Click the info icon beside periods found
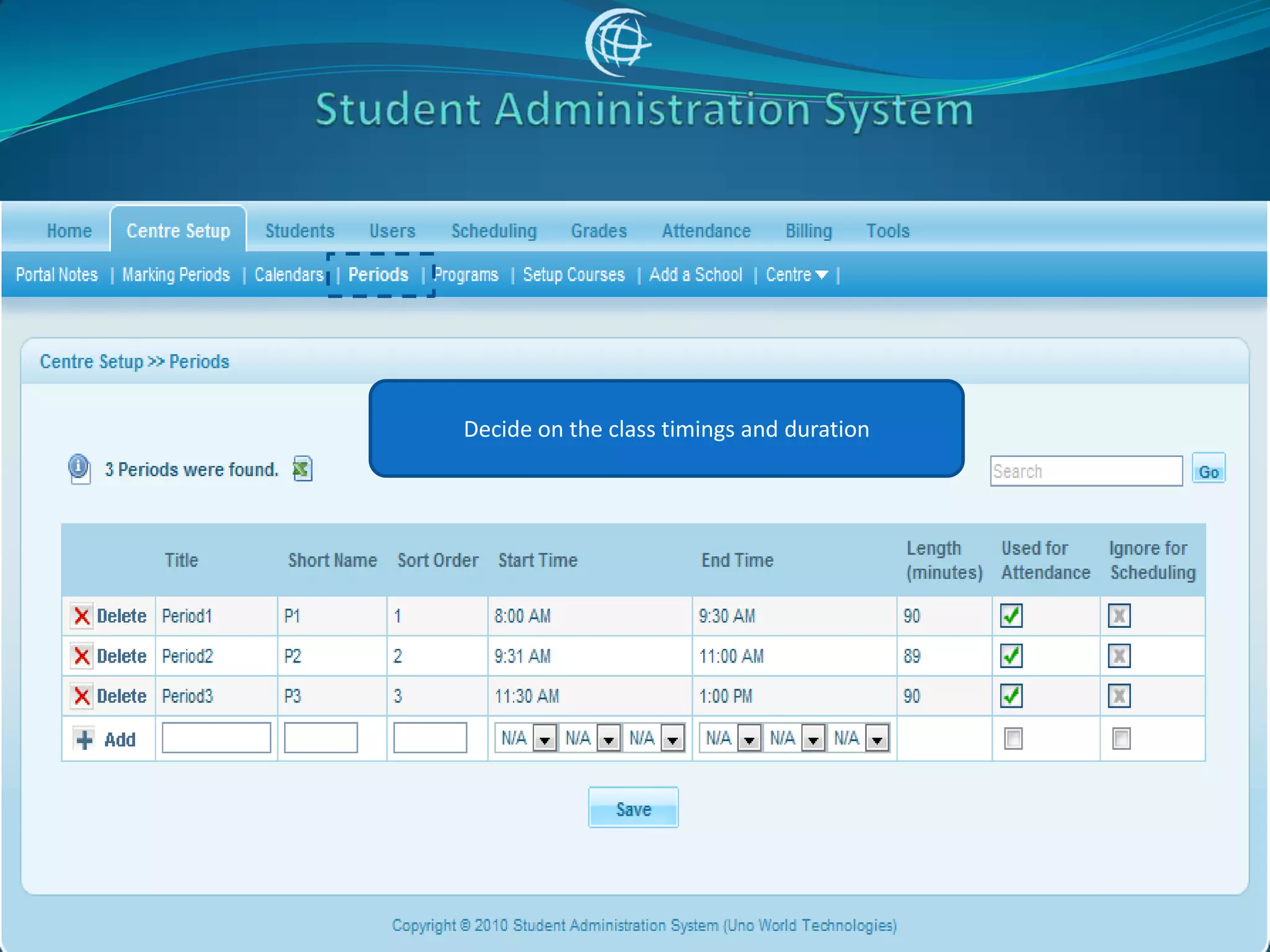This screenshot has width=1270, height=952. coord(79,469)
